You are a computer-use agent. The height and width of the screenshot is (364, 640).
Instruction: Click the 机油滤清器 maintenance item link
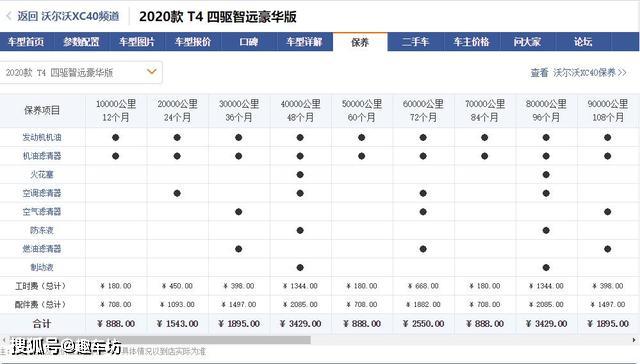[x=42, y=156]
